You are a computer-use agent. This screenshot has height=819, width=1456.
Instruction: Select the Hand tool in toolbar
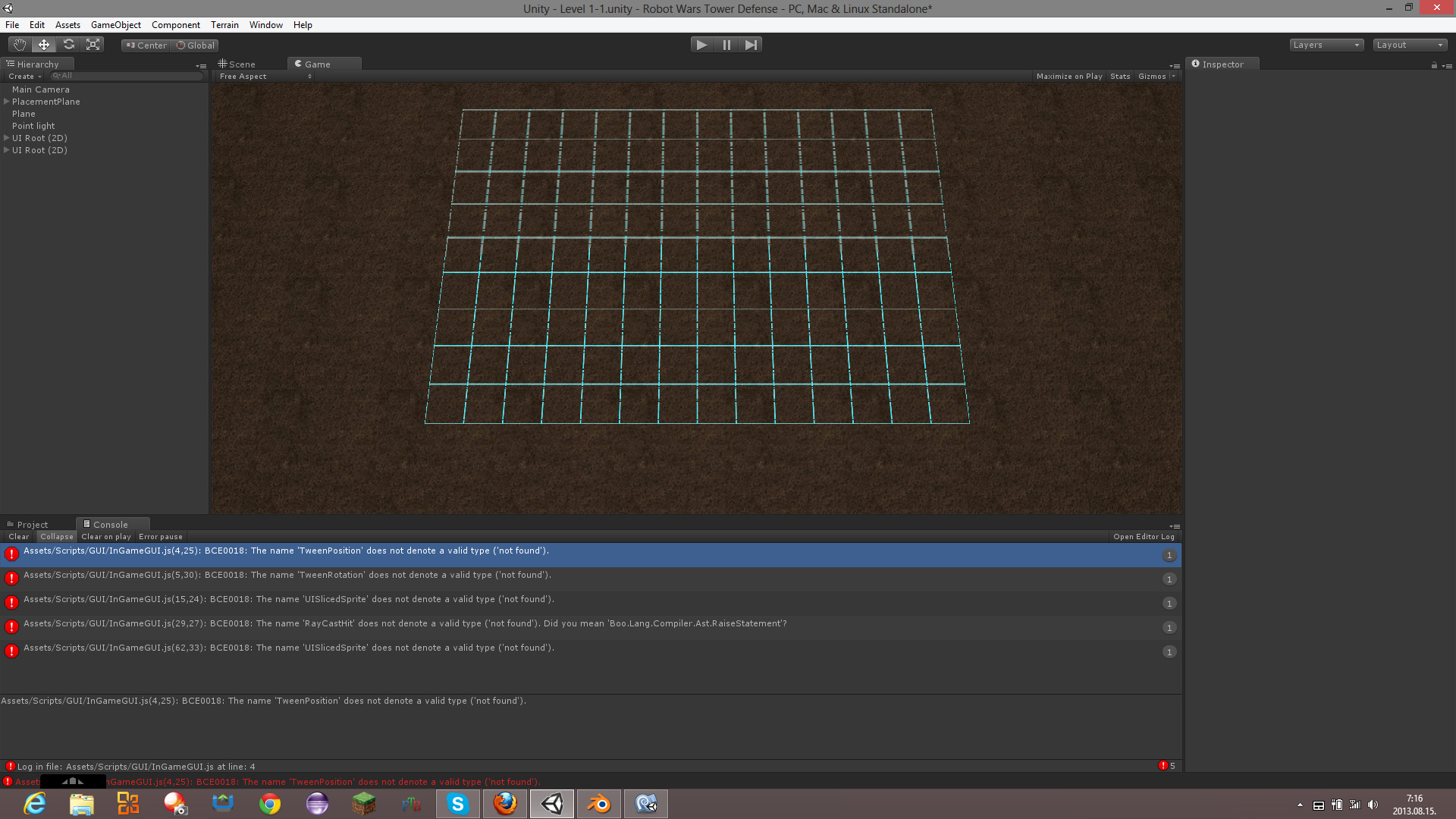coord(20,45)
